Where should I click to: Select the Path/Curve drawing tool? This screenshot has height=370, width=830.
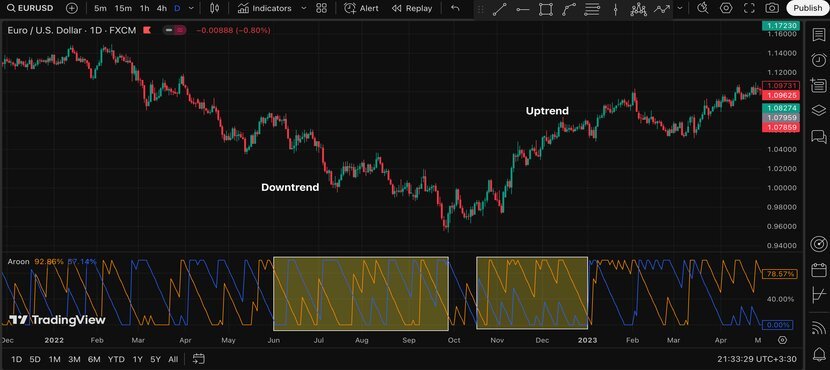tap(569, 9)
